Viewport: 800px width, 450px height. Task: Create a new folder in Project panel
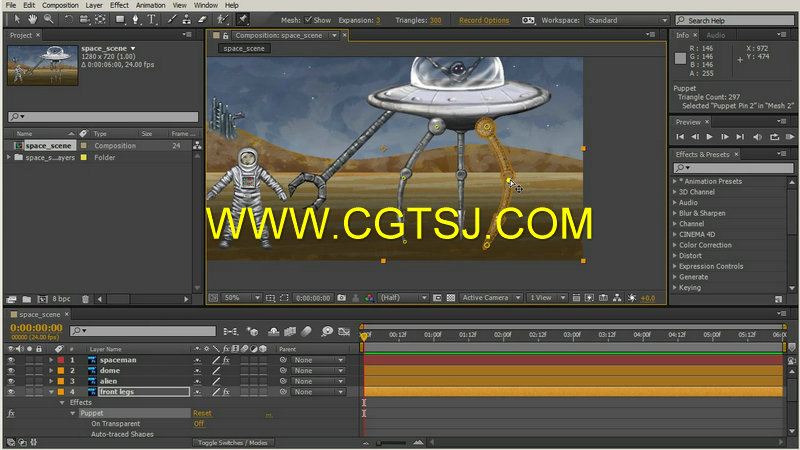pyautogui.click(x=27, y=299)
